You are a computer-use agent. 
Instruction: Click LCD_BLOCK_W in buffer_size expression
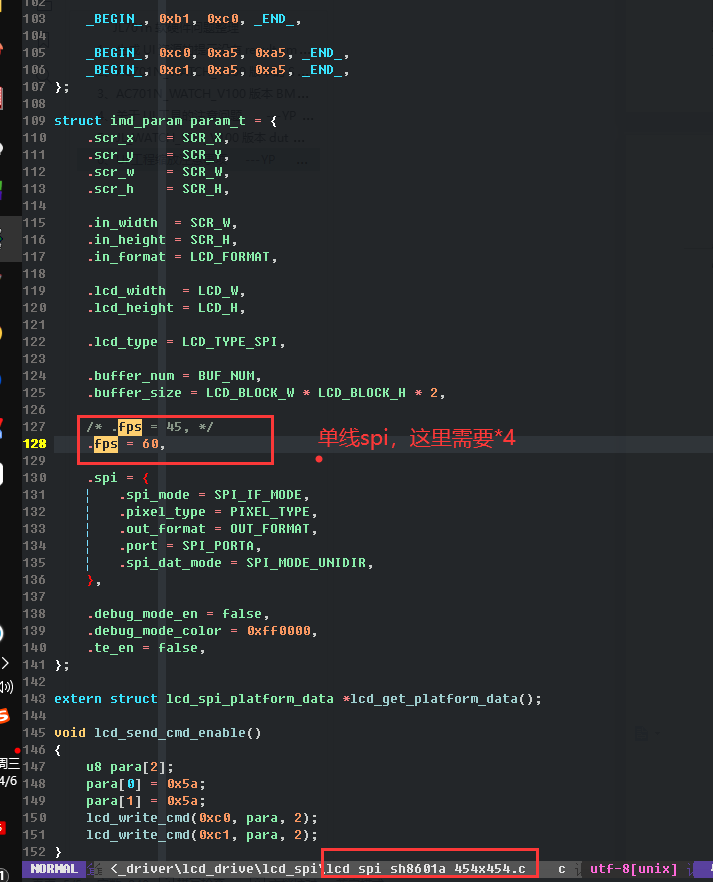[x=250, y=393]
